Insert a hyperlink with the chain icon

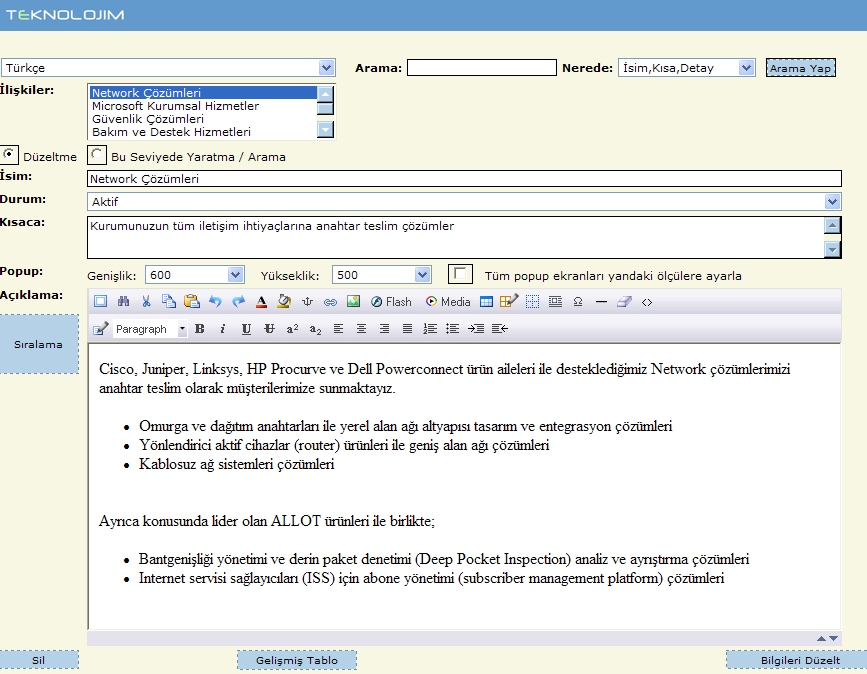pos(330,302)
